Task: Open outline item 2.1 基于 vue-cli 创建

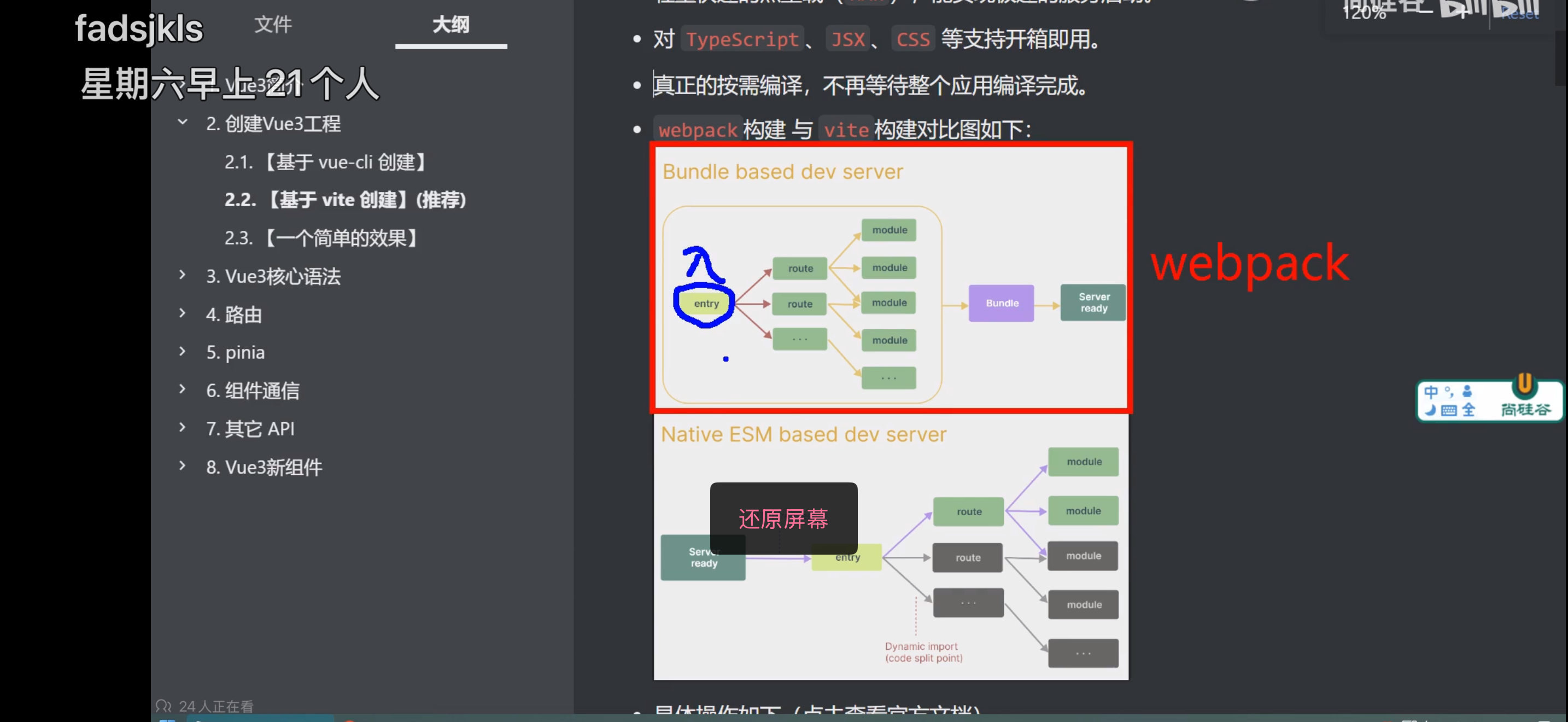Action: (x=325, y=162)
